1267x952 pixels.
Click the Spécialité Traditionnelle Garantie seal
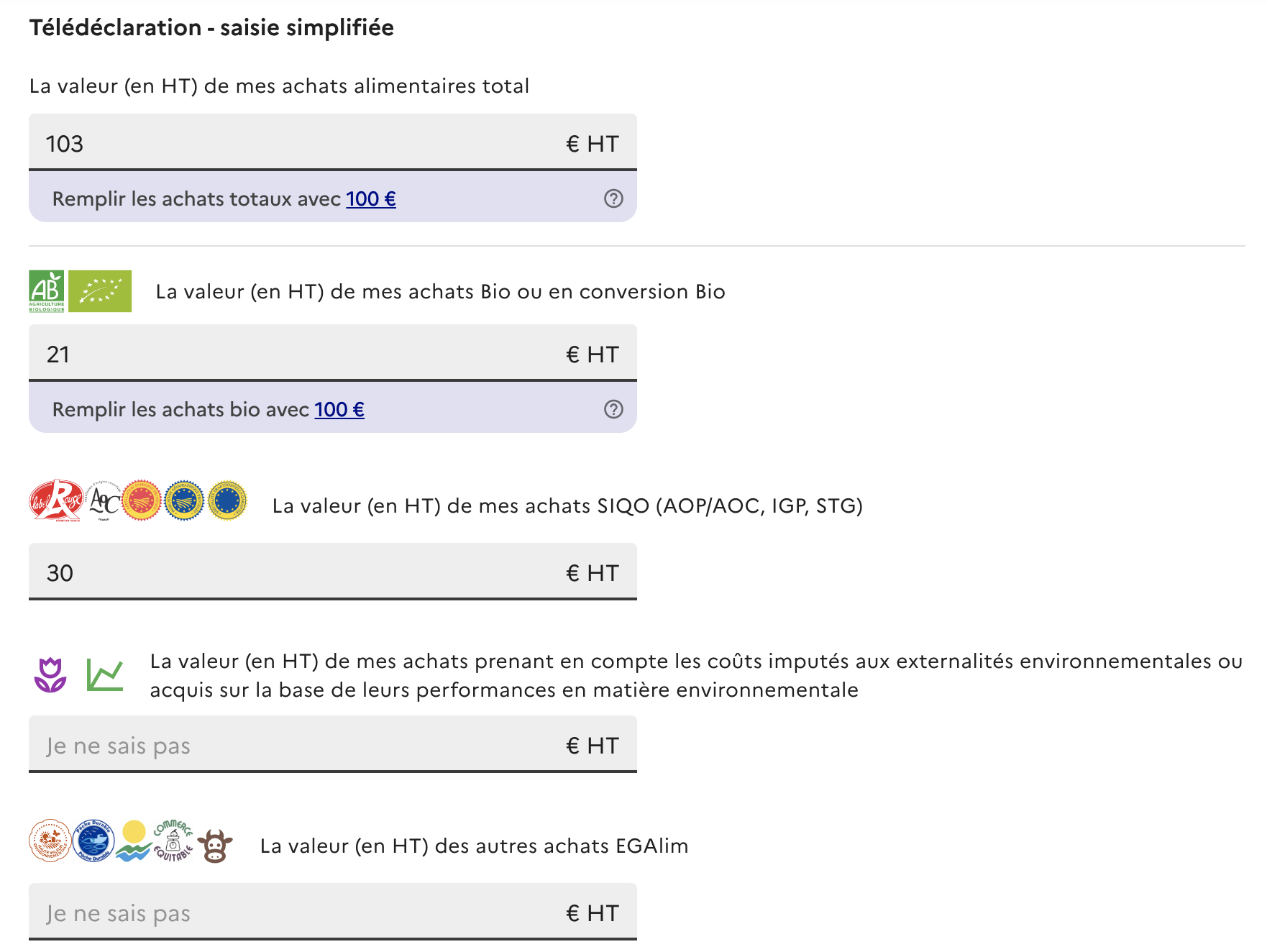point(227,500)
